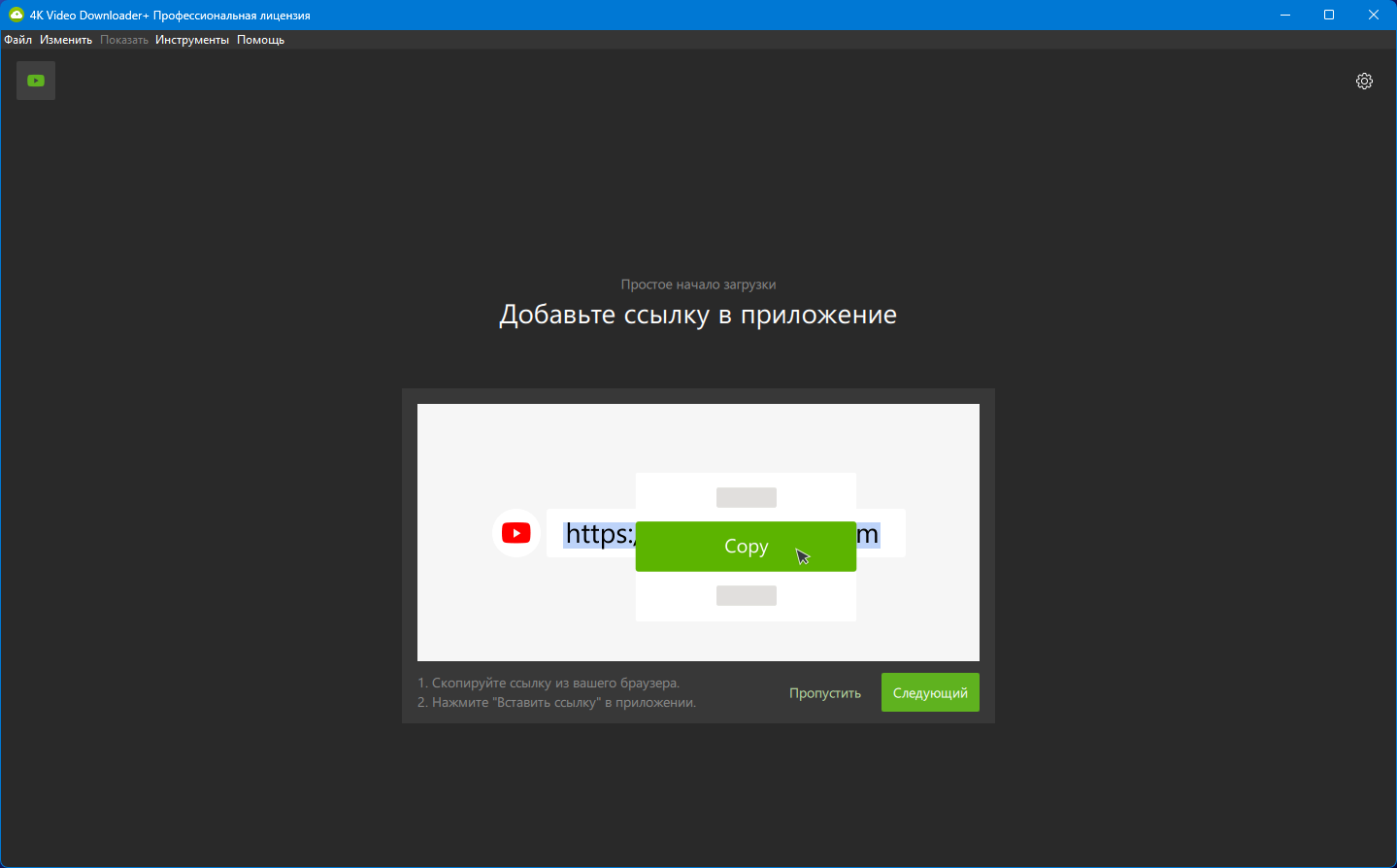The width and height of the screenshot is (1397, 868).
Task: Click the green video button in the top-left toolbar
Action: [36, 81]
